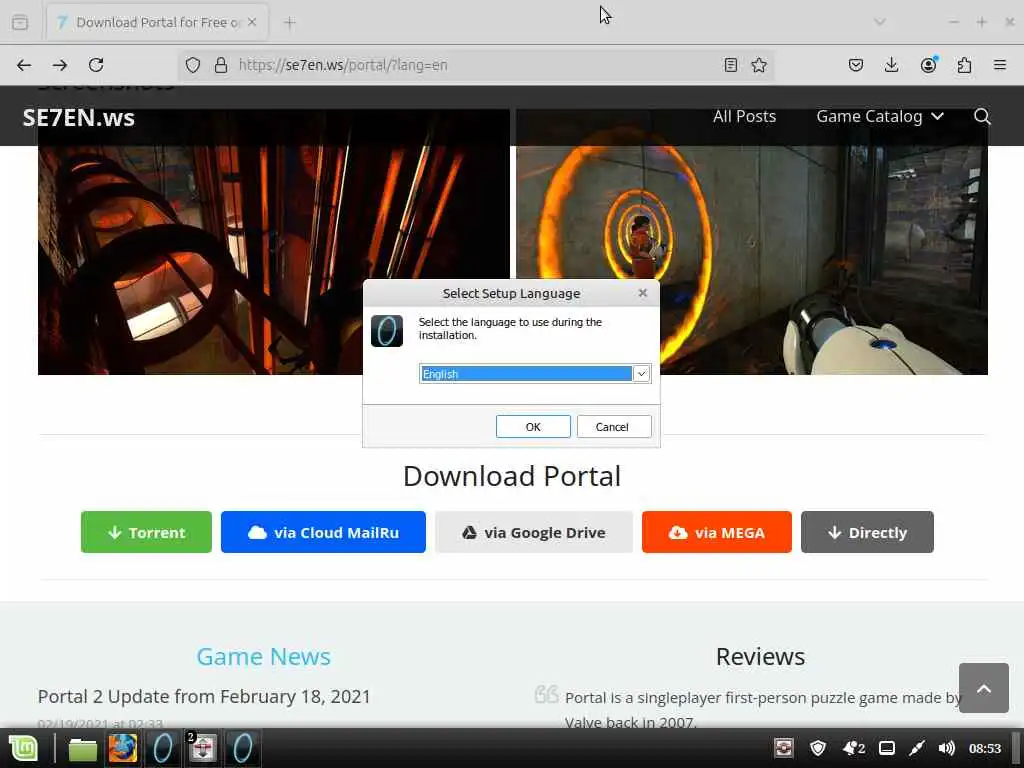The height and width of the screenshot is (768, 1024).
Task: Download via Google Drive button
Action: (534, 532)
